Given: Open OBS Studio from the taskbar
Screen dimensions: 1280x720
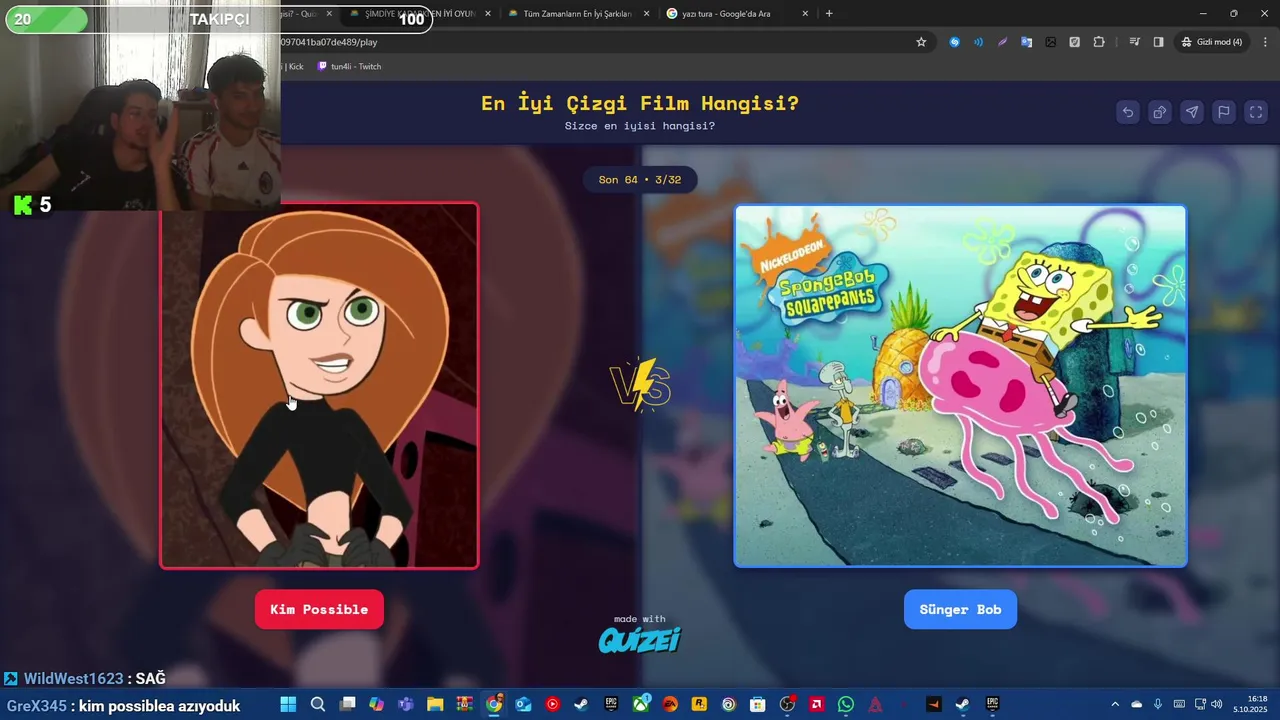Looking at the screenshot, I should pyautogui.click(x=787, y=704).
